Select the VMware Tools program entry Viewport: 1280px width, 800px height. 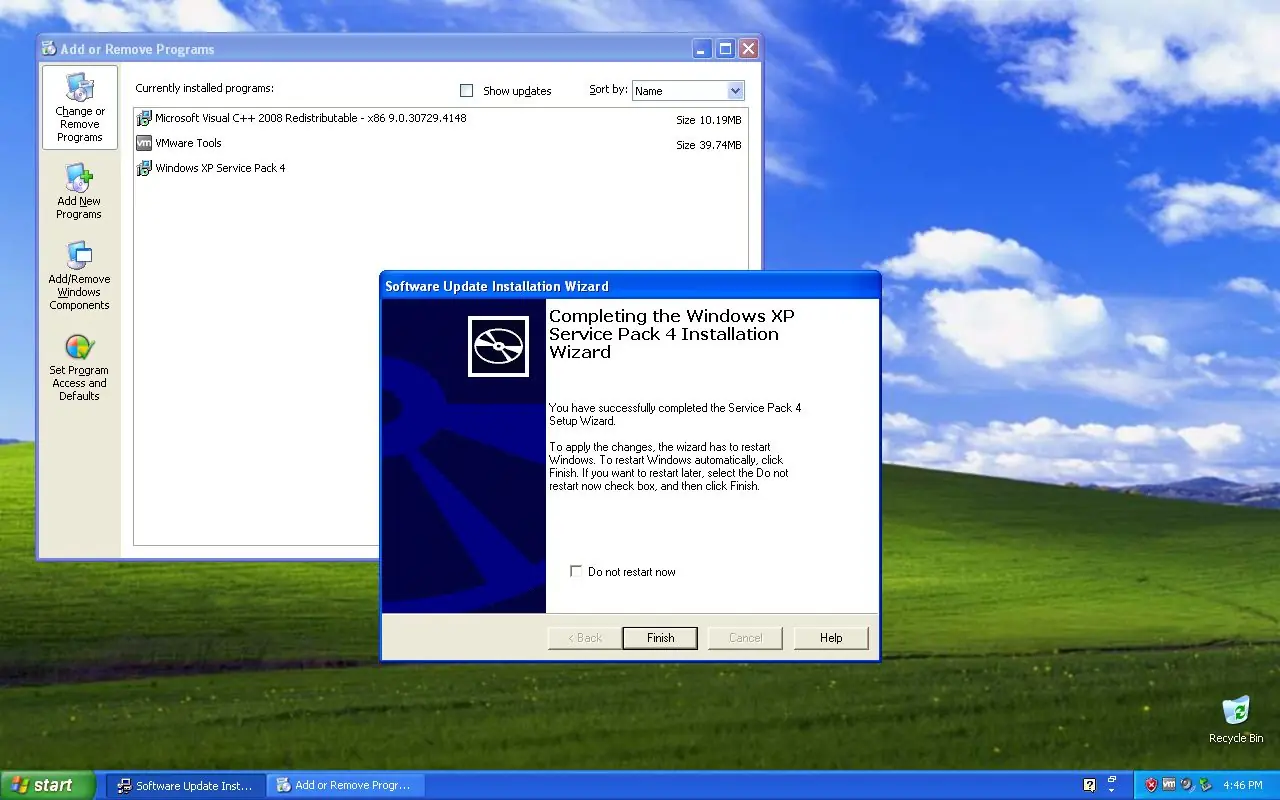(x=440, y=144)
